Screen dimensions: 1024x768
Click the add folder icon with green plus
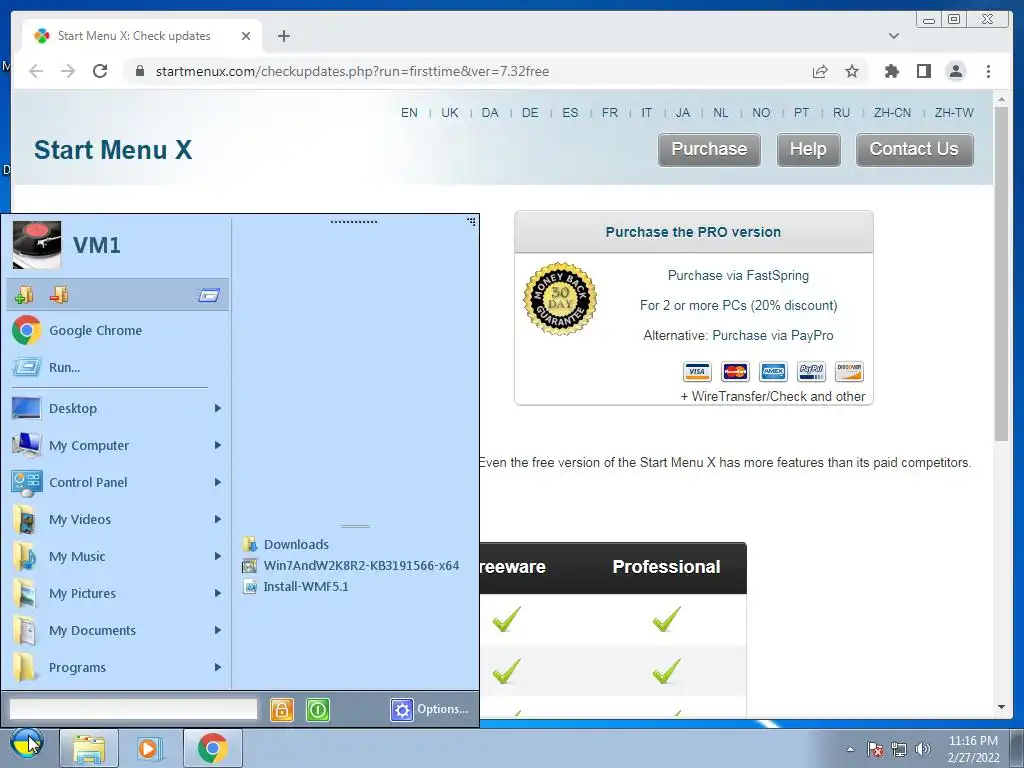[x=24, y=295]
